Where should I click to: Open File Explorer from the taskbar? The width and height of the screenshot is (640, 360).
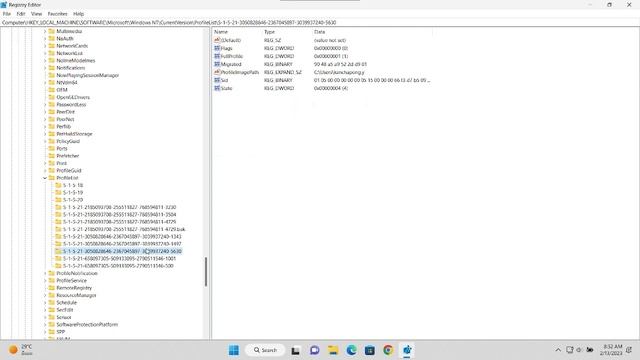[x=333, y=350]
